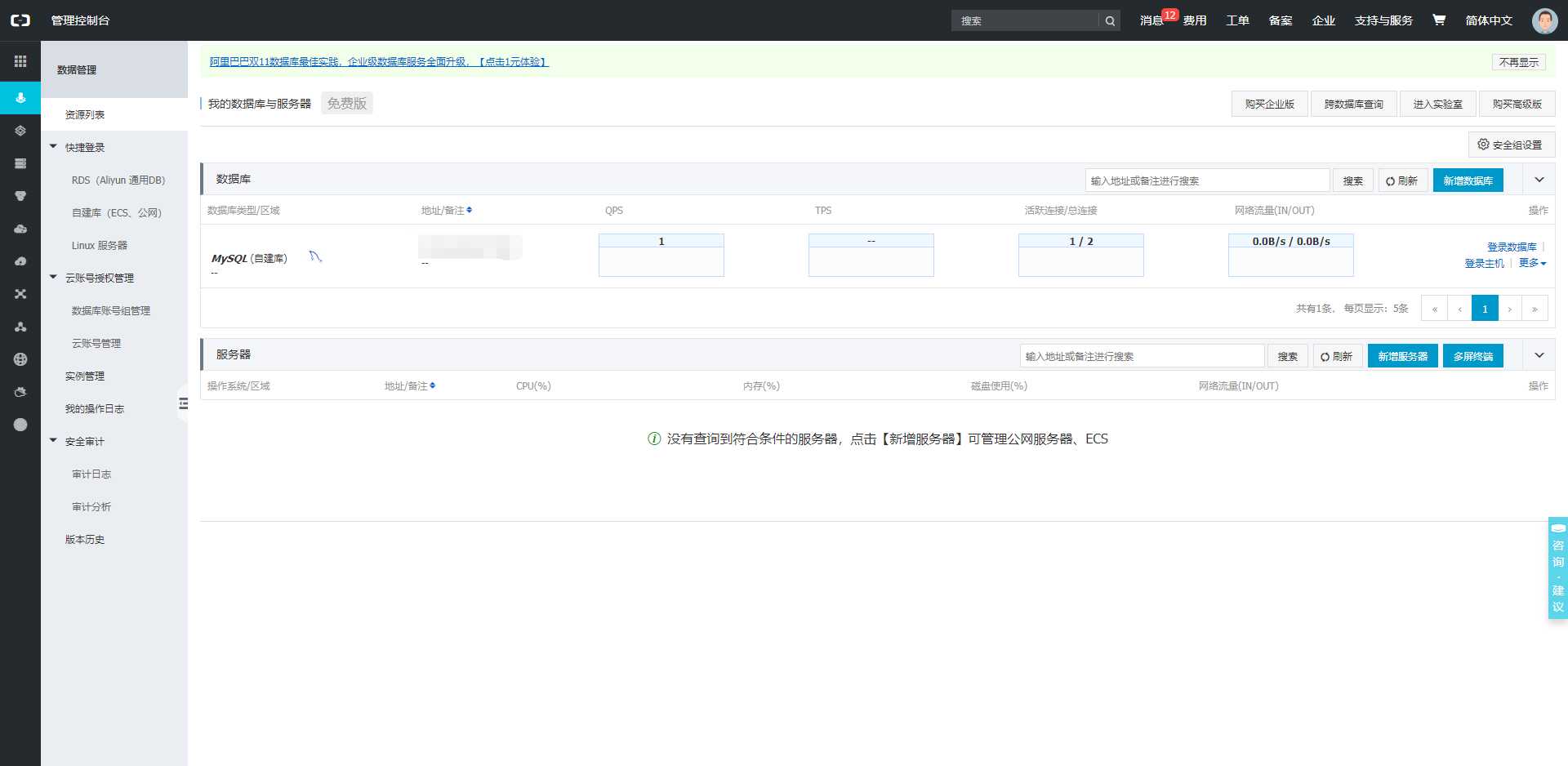The height and width of the screenshot is (766, 1568).
Task: Open the 更多 dropdown in database row
Action: point(1532,263)
